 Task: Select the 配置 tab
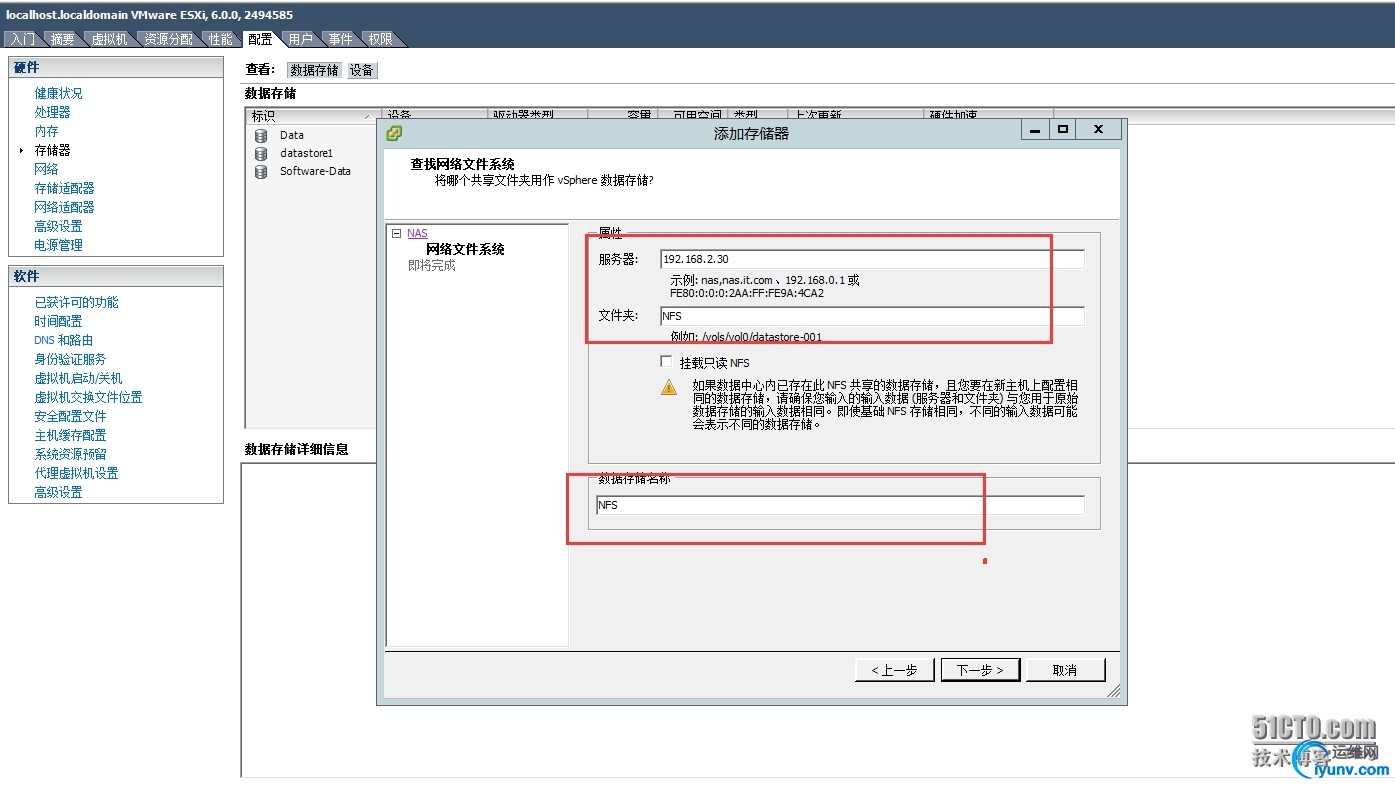pyautogui.click(x=260, y=39)
